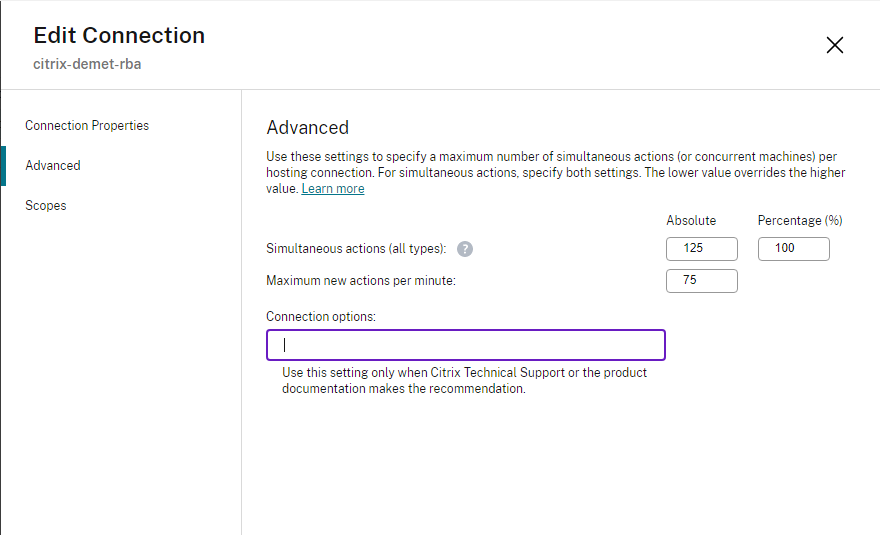Click the Edit Connection dialog title
Viewport: 880px width, 535px height.
pyautogui.click(x=119, y=36)
